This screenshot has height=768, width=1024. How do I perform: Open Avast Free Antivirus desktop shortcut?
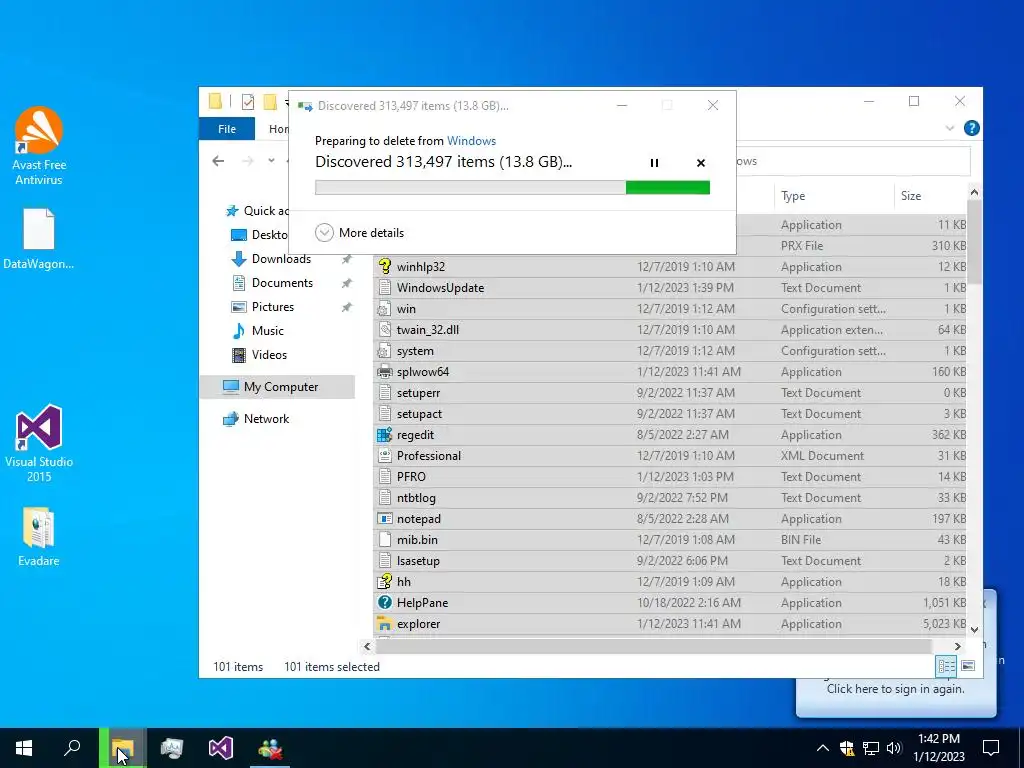[x=39, y=146]
